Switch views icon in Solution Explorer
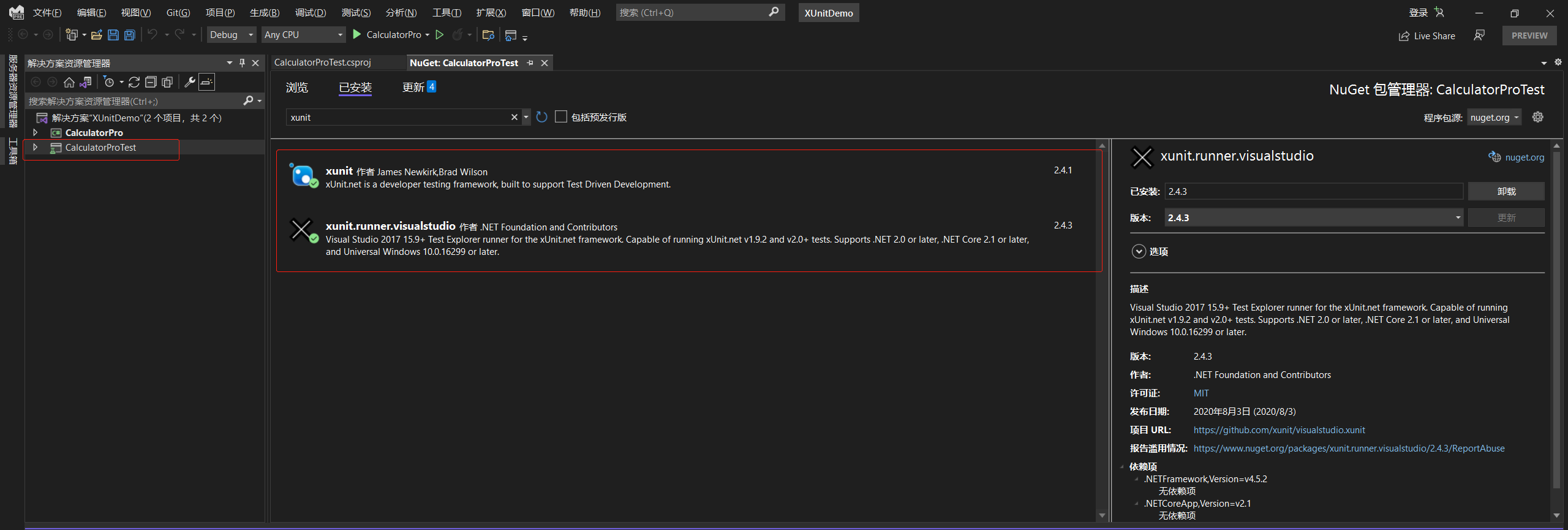 click(86, 82)
